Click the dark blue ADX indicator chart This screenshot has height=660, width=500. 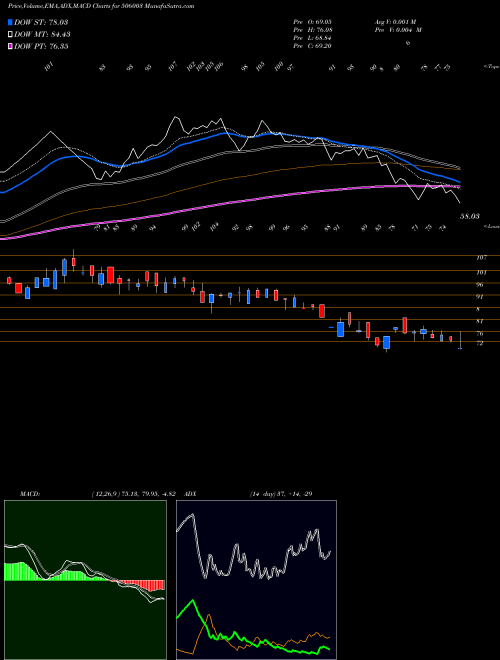click(256, 580)
